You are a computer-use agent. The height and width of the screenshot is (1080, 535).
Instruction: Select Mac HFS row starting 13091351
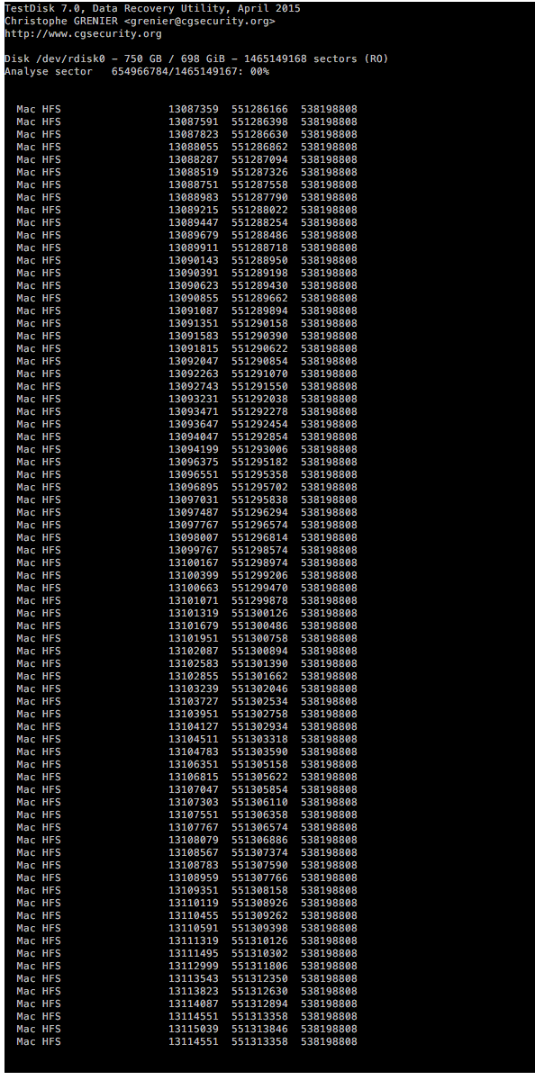pyautogui.click(x=187, y=324)
